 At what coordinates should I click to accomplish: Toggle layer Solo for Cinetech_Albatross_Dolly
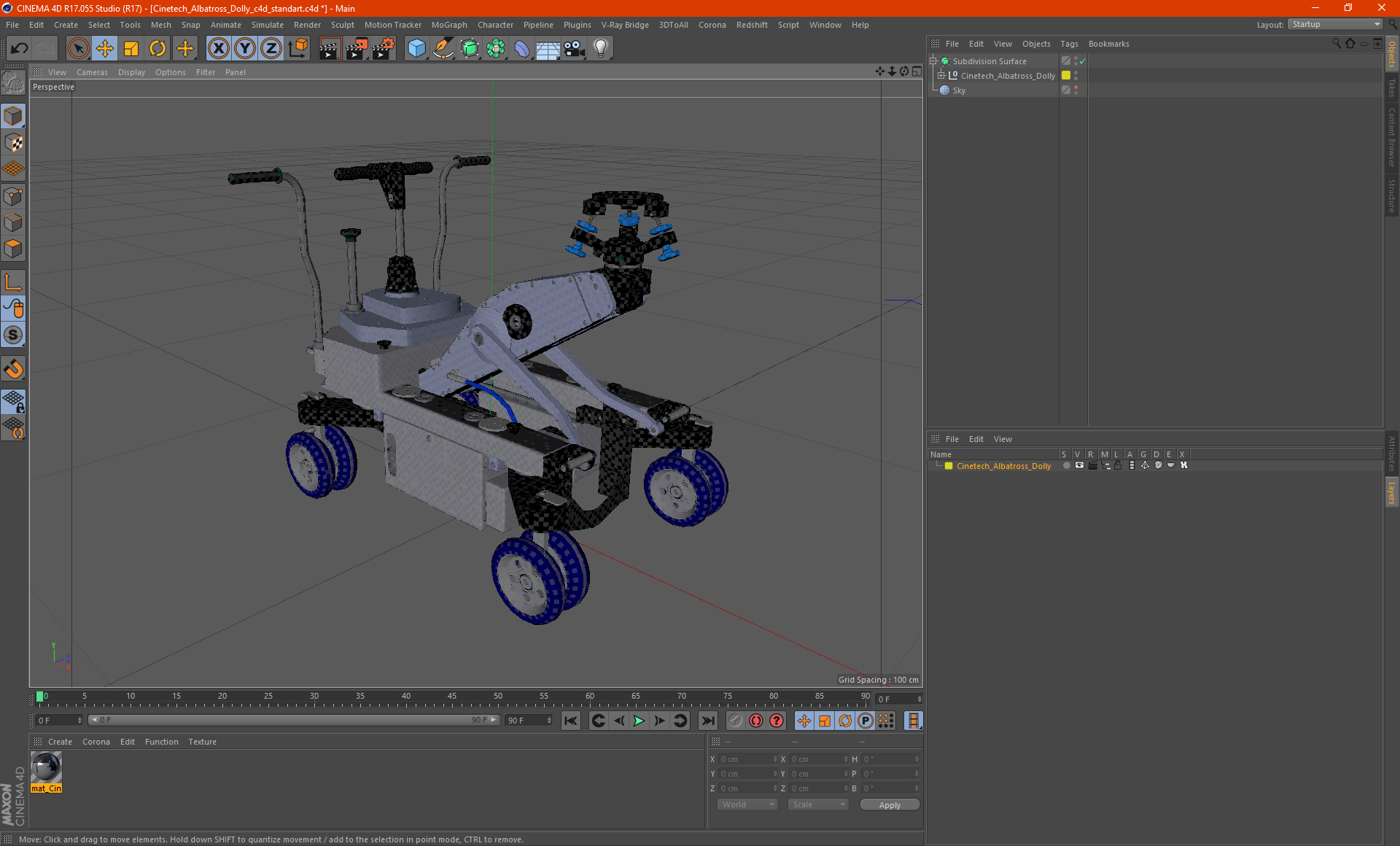click(1066, 465)
